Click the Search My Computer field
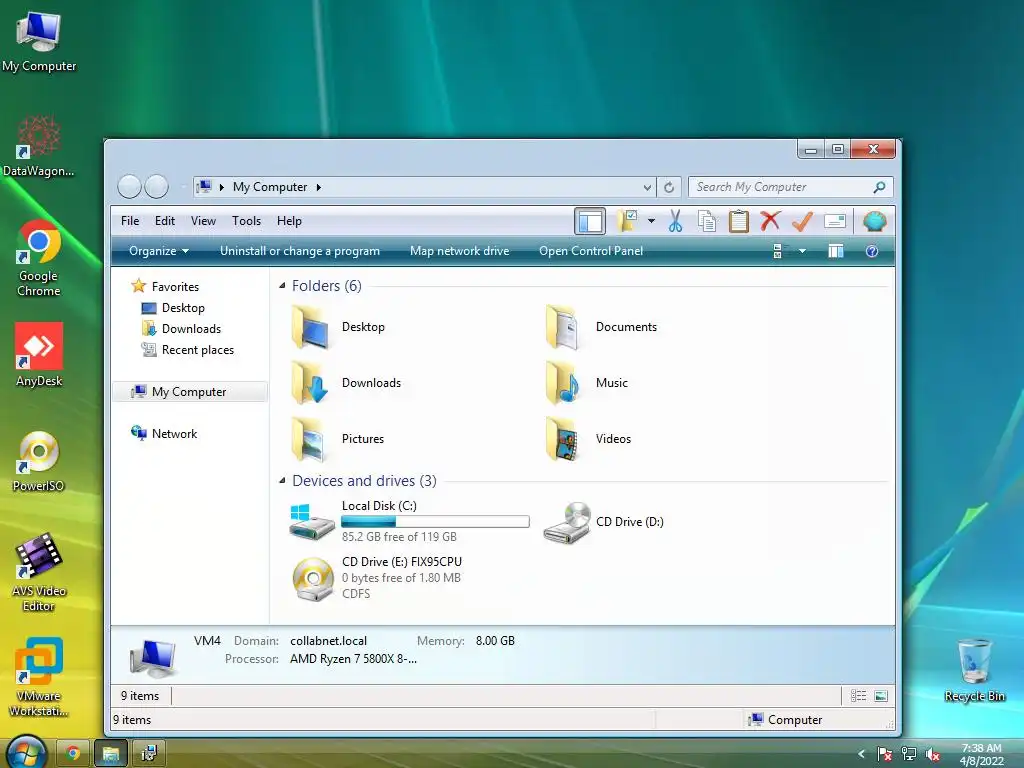This screenshot has width=1024, height=768. coord(790,187)
